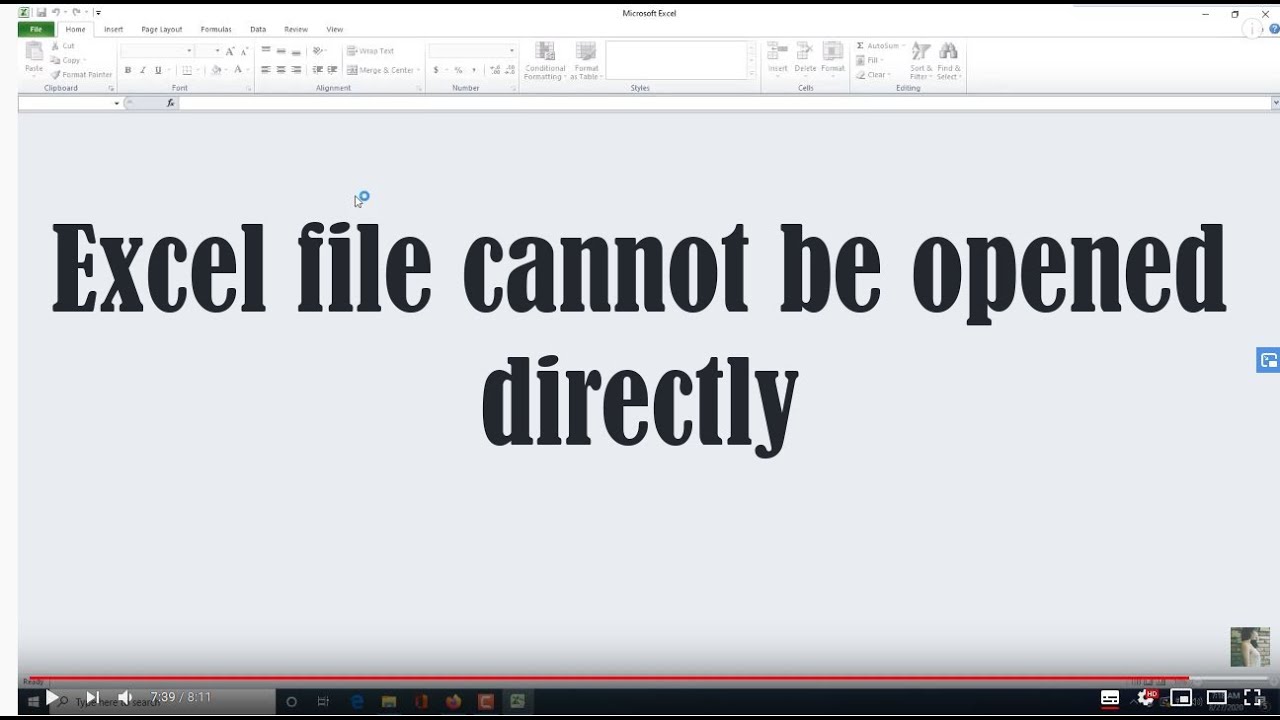
Task: Click the Merge & Center button
Action: click(x=381, y=70)
